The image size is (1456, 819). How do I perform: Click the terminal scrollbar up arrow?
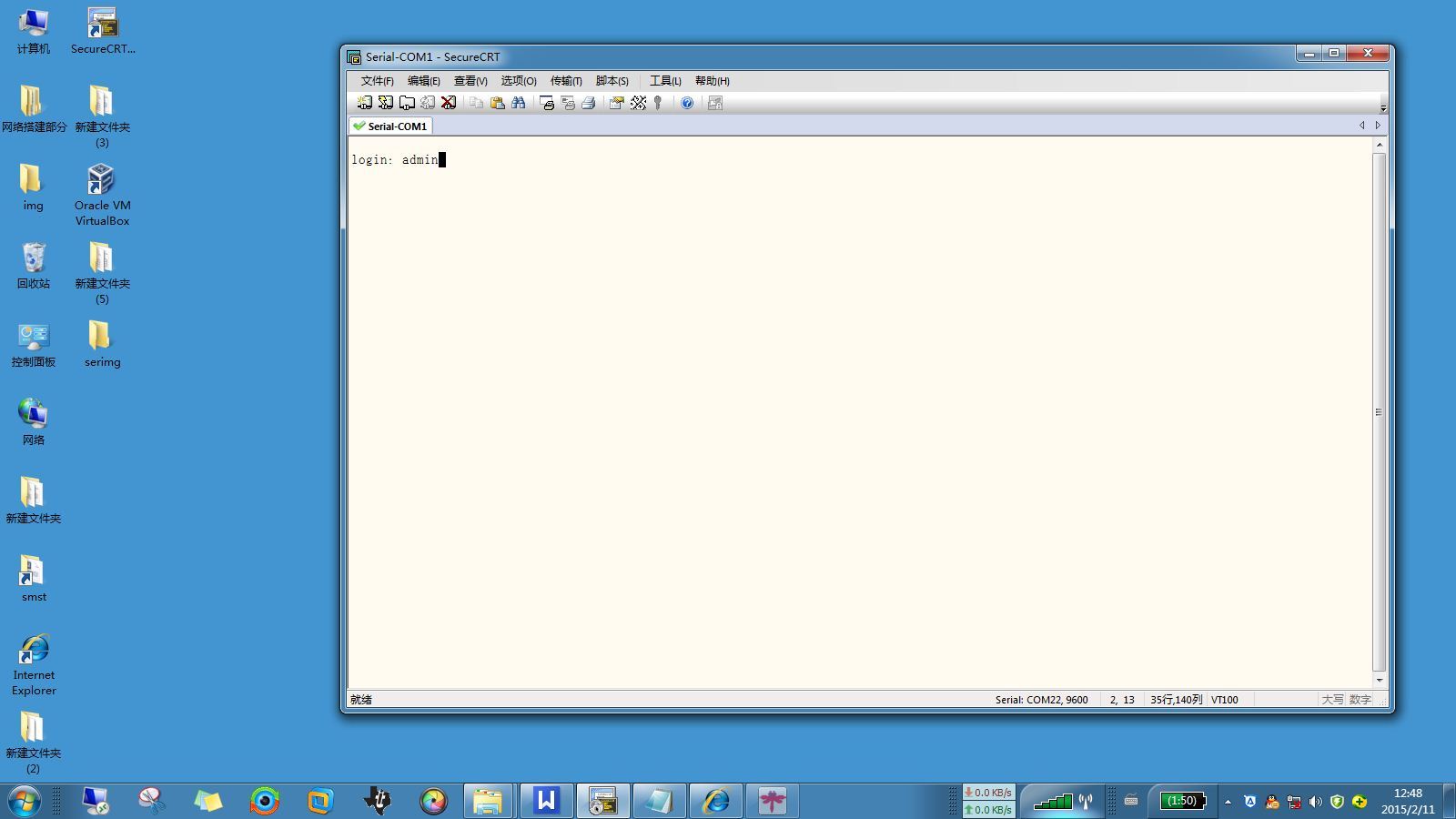(1380, 145)
